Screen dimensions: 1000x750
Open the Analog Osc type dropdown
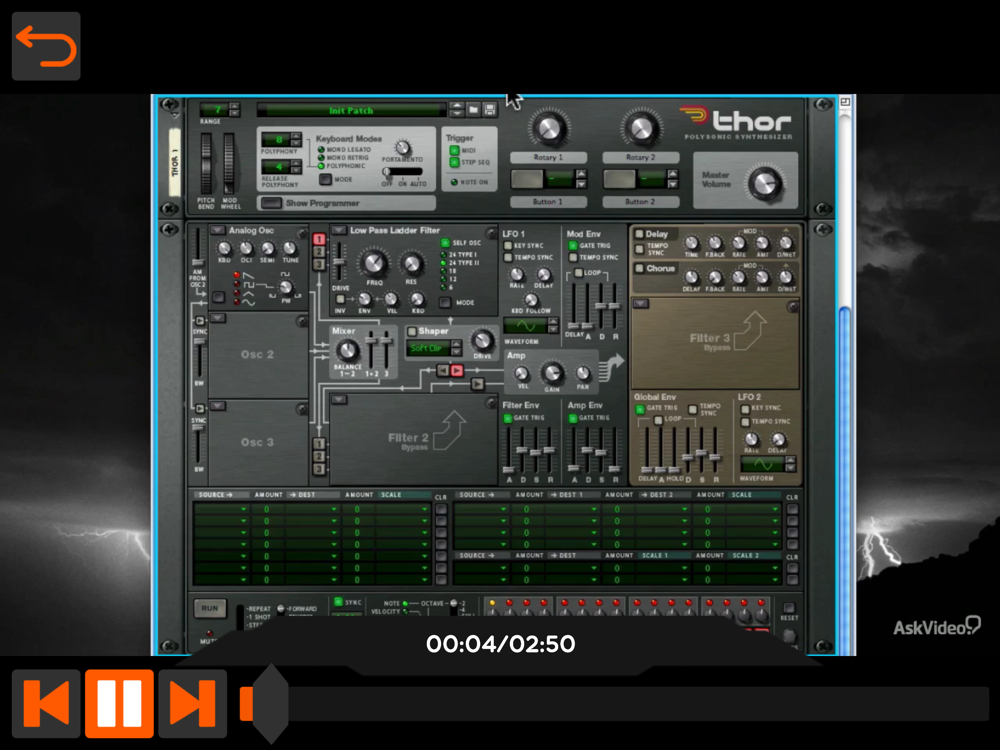[217, 230]
